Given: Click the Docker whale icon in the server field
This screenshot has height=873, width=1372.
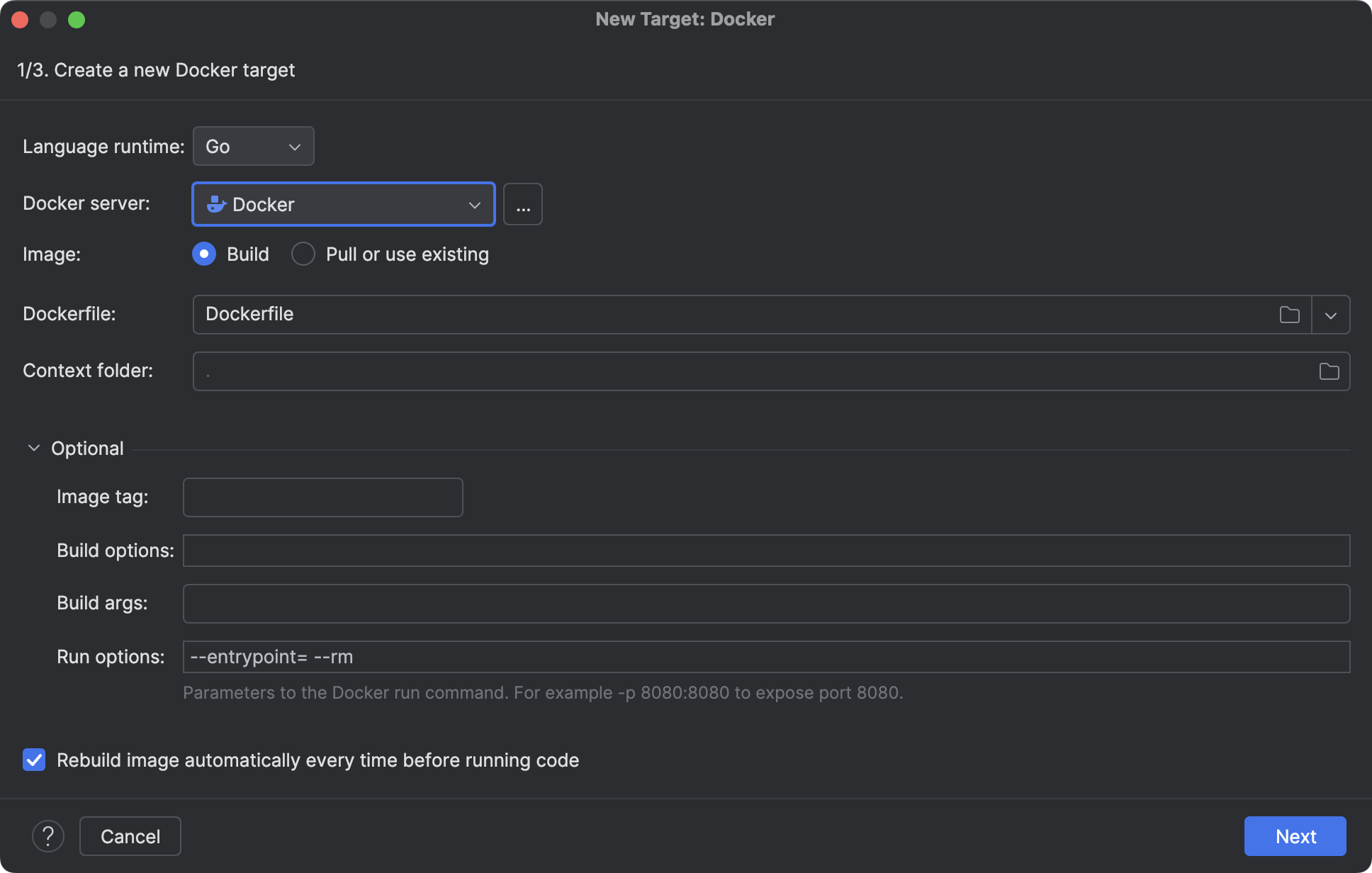Looking at the screenshot, I should click(216, 204).
